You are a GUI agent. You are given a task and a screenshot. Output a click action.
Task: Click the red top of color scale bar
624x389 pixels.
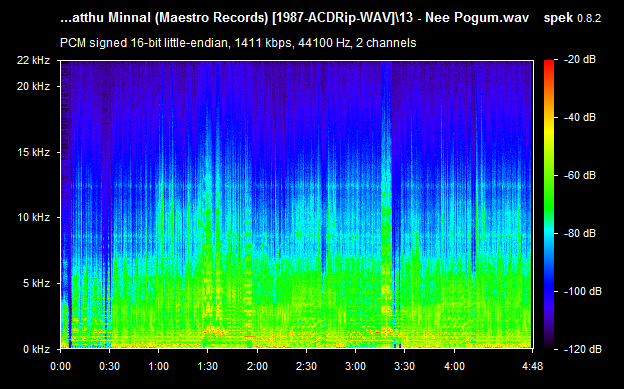tap(549, 64)
